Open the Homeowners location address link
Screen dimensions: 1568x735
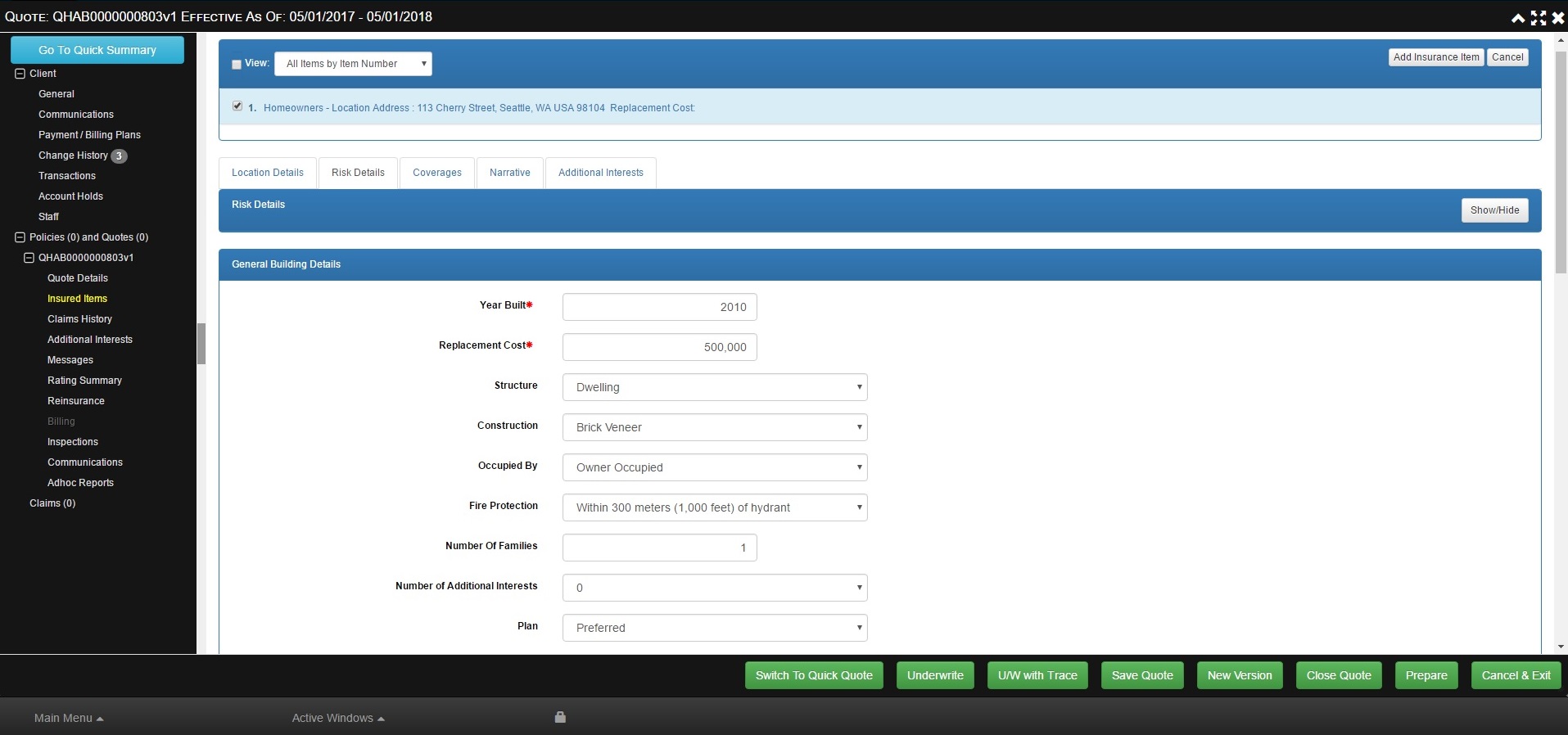pos(479,108)
